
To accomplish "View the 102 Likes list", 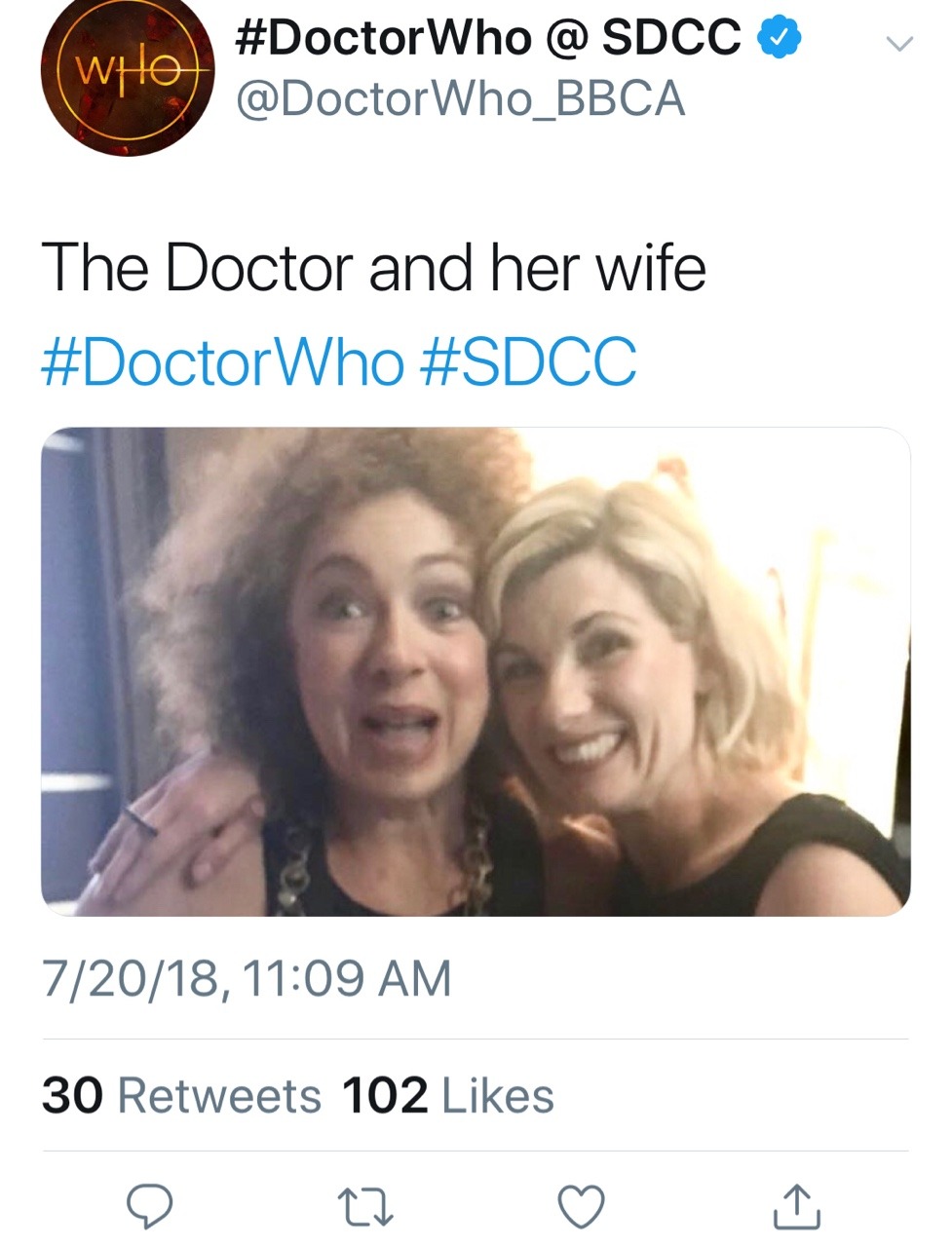I will 448,1096.
